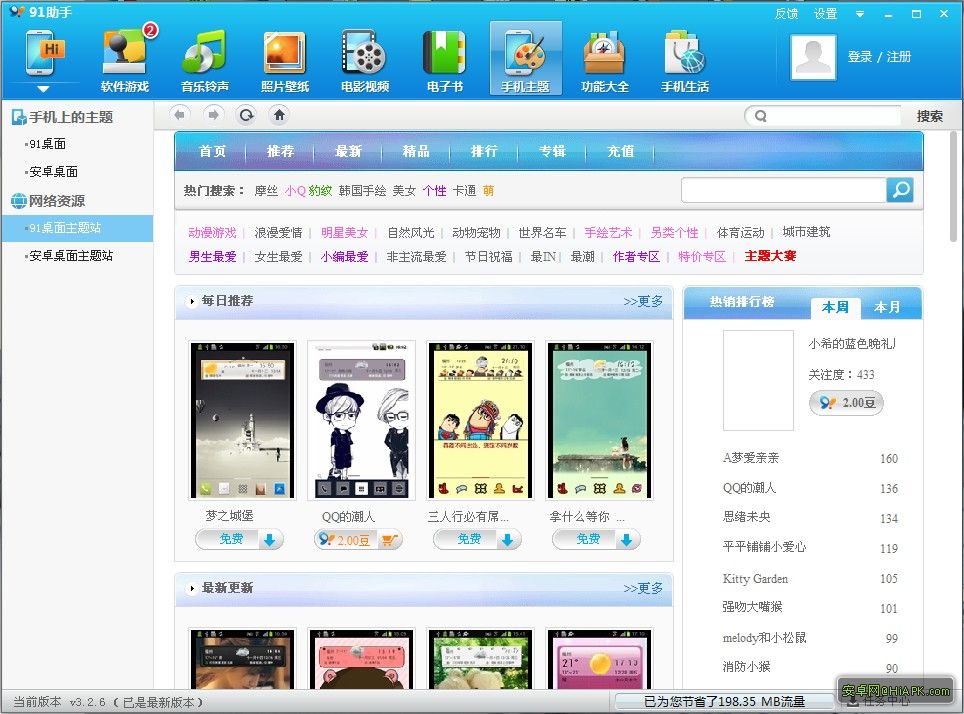Open the 反馈 feedback link
This screenshot has height=714, width=964.
point(786,14)
